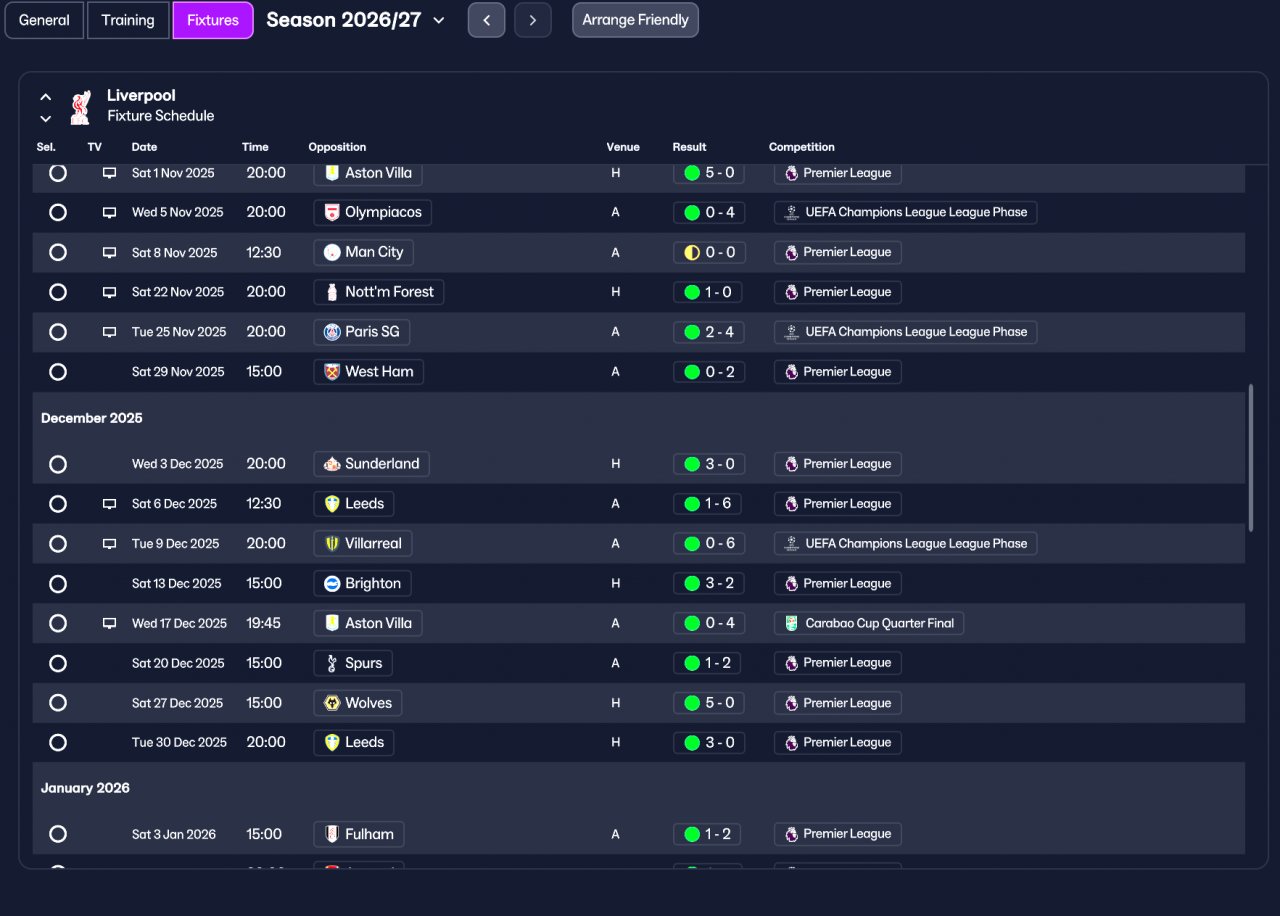The width and height of the screenshot is (1280, 916).
Task: Click the Spurs club badge
Action: pyautogui.click(x=332, y=663)
